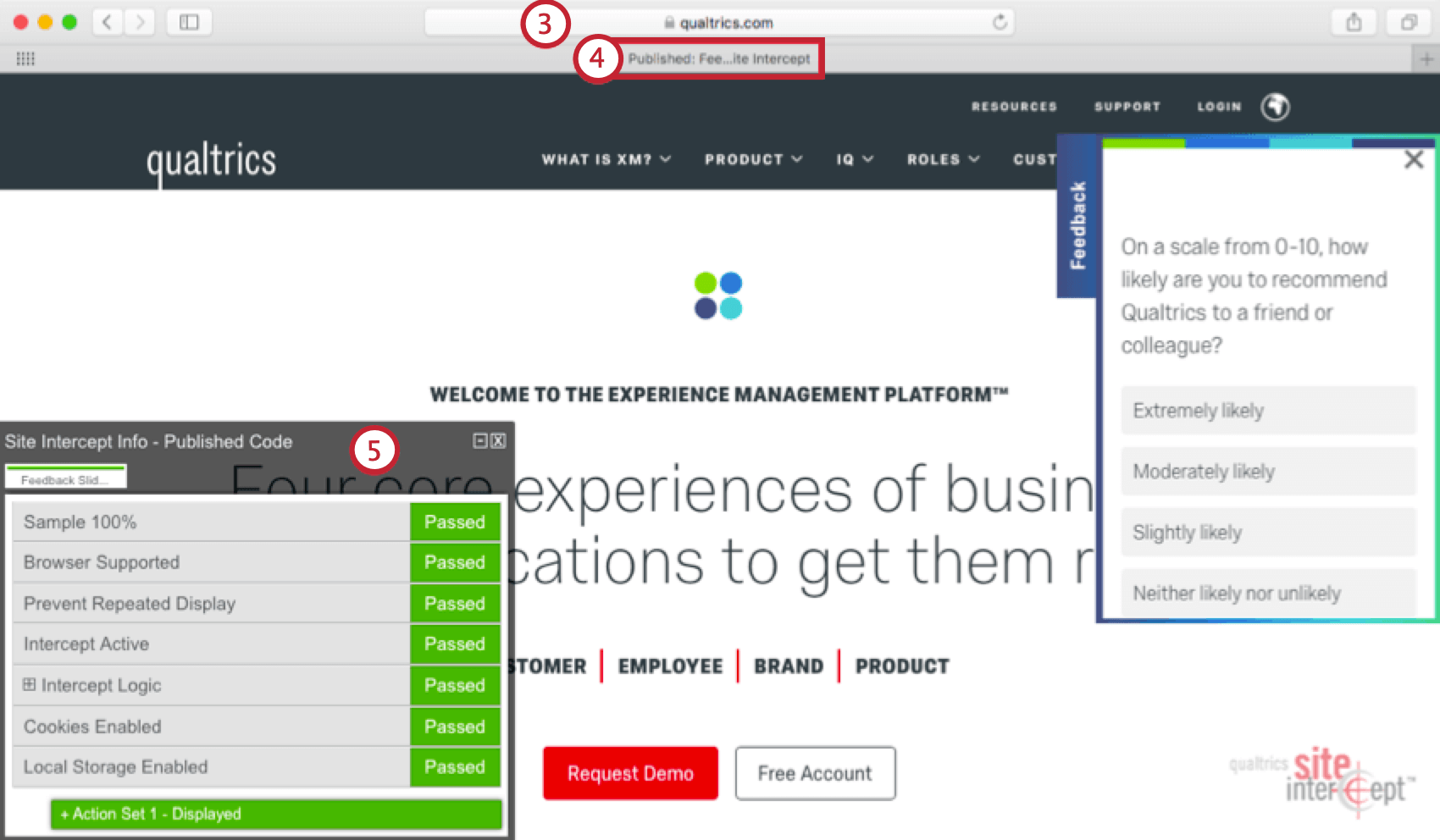Close the Site Intercept Info panel
1440x840 pixels.
[498, 440]
